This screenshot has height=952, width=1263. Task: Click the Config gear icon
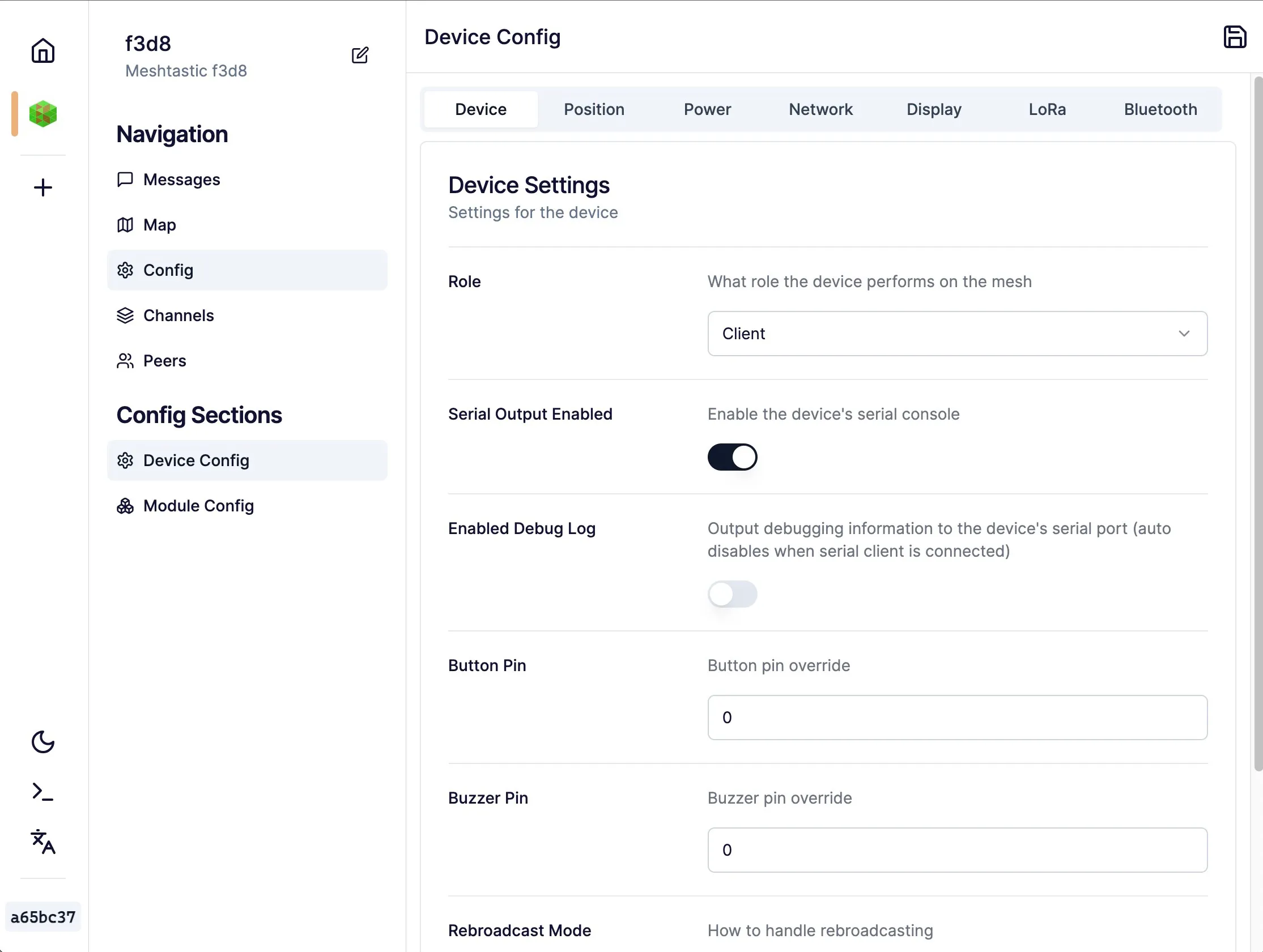[126, 270]
